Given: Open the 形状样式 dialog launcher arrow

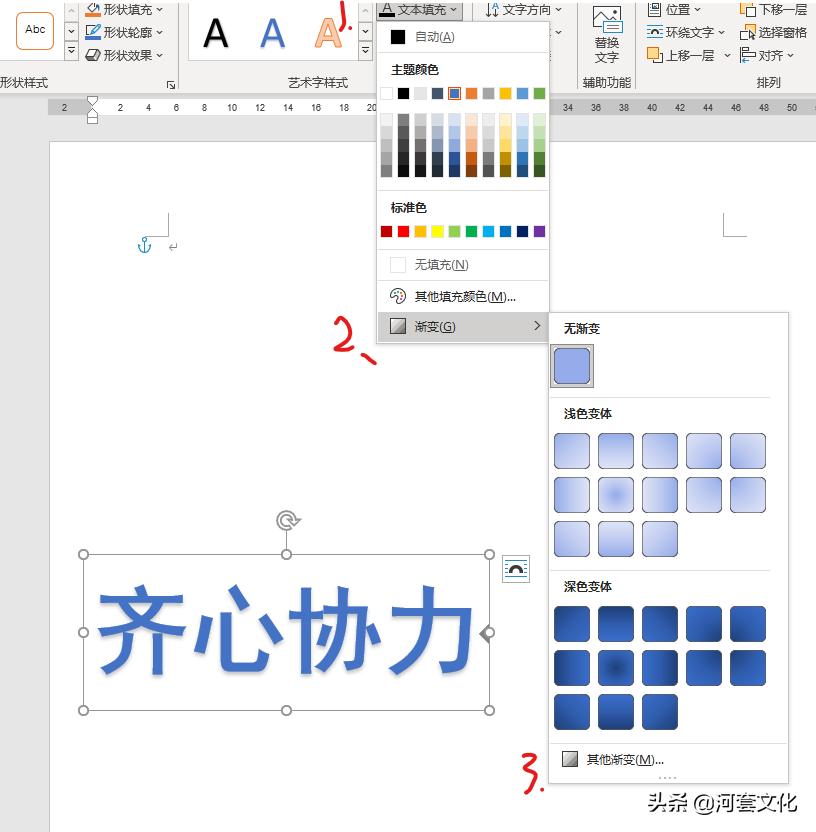Looking at the screenshot, I should pos(171,87).
